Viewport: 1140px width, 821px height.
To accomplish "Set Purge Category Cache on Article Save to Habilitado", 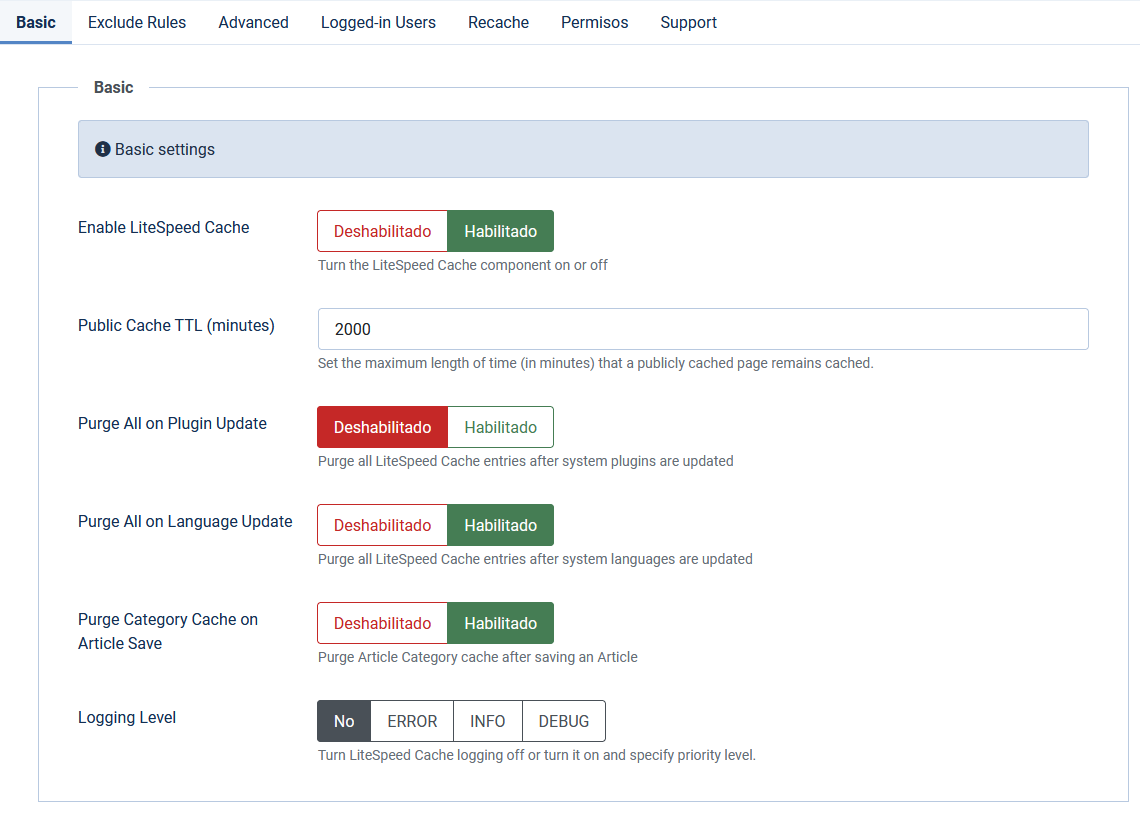I will click(x=500, y=623).
